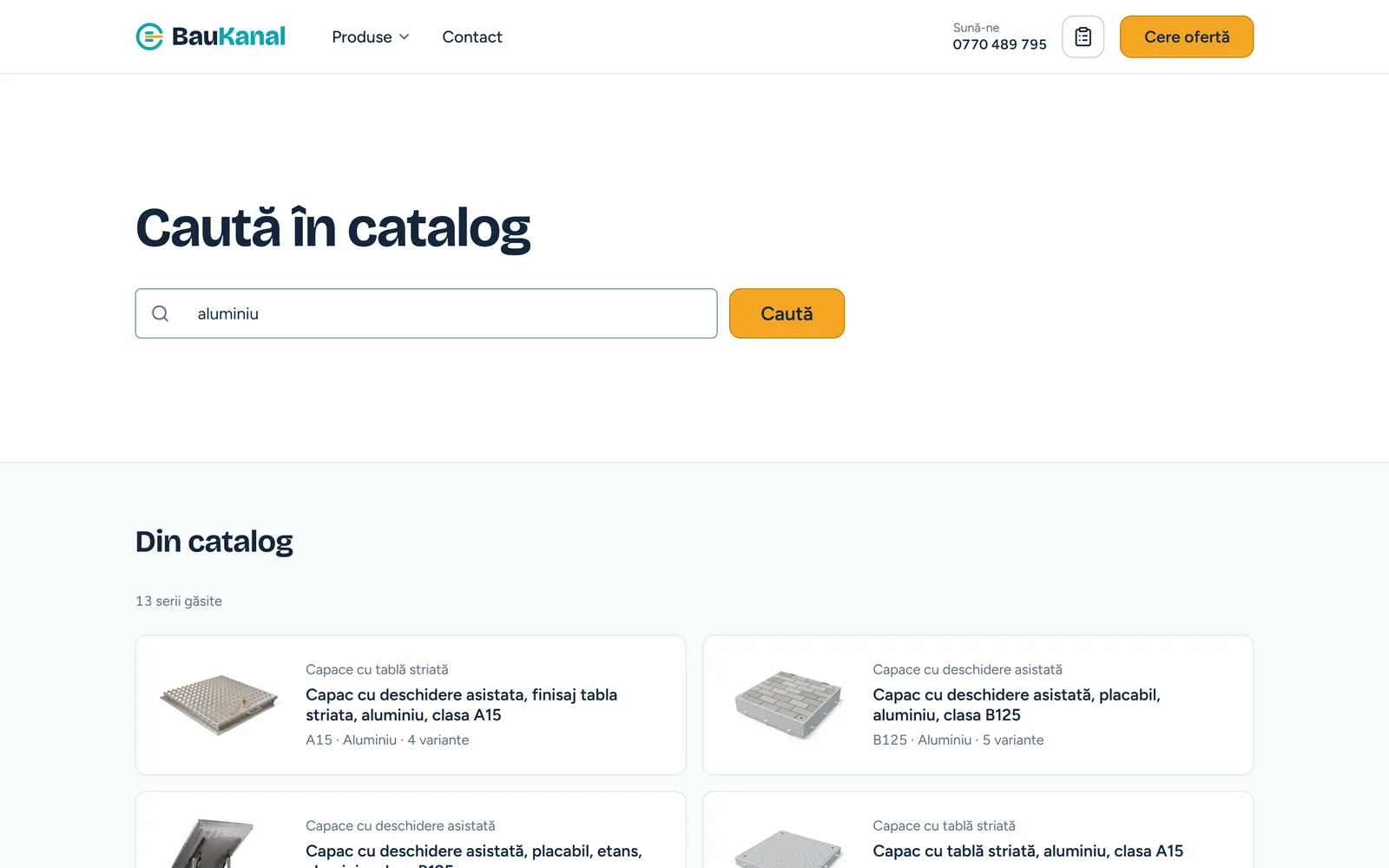The height and width of the screenshot is (868, 1389).
Task: Call phone number 0770 489 795
Action: click(999, 44)
